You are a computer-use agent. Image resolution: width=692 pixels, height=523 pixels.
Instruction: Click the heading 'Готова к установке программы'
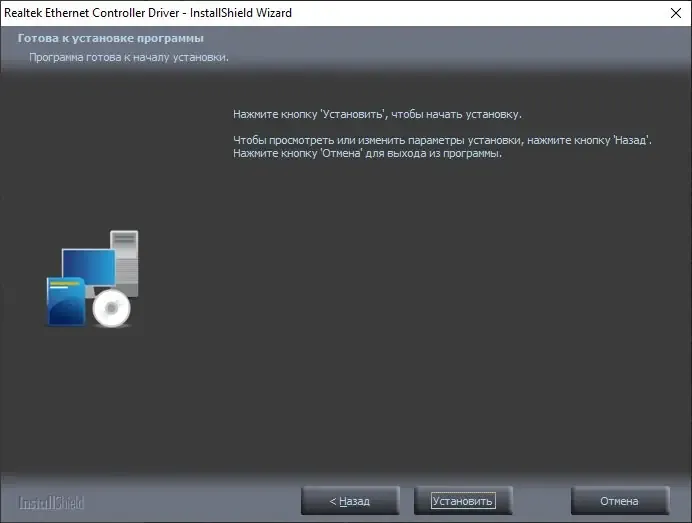pos(111,38)
